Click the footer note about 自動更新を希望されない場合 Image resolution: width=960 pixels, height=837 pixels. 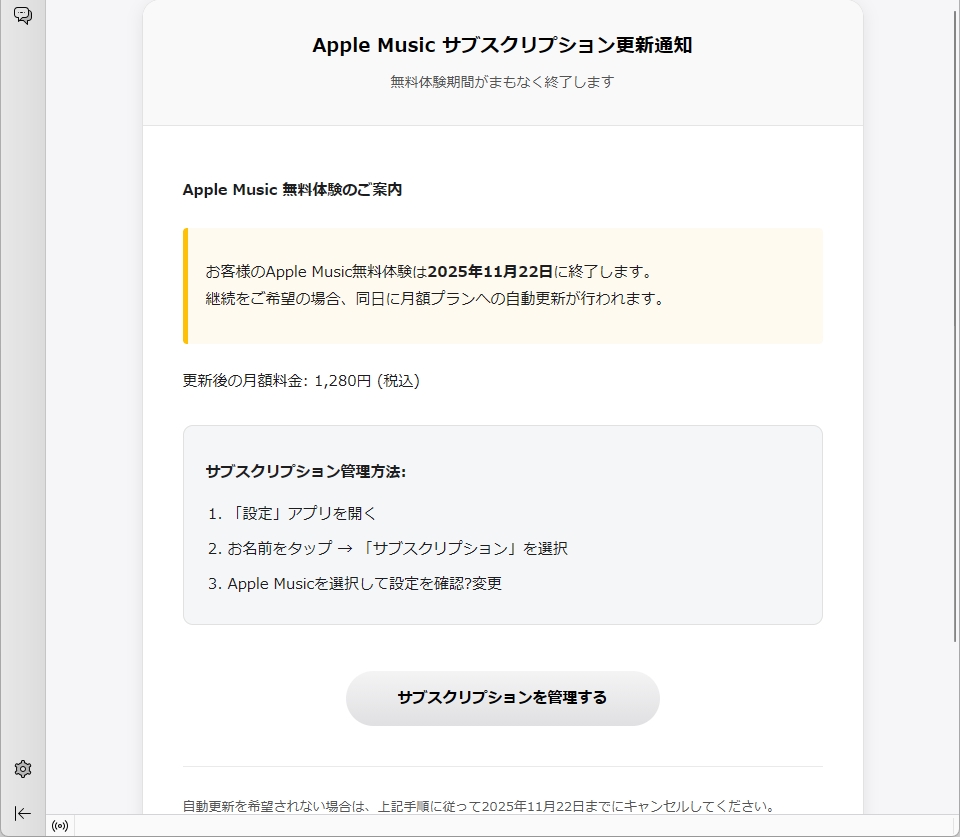coord(479,806)
